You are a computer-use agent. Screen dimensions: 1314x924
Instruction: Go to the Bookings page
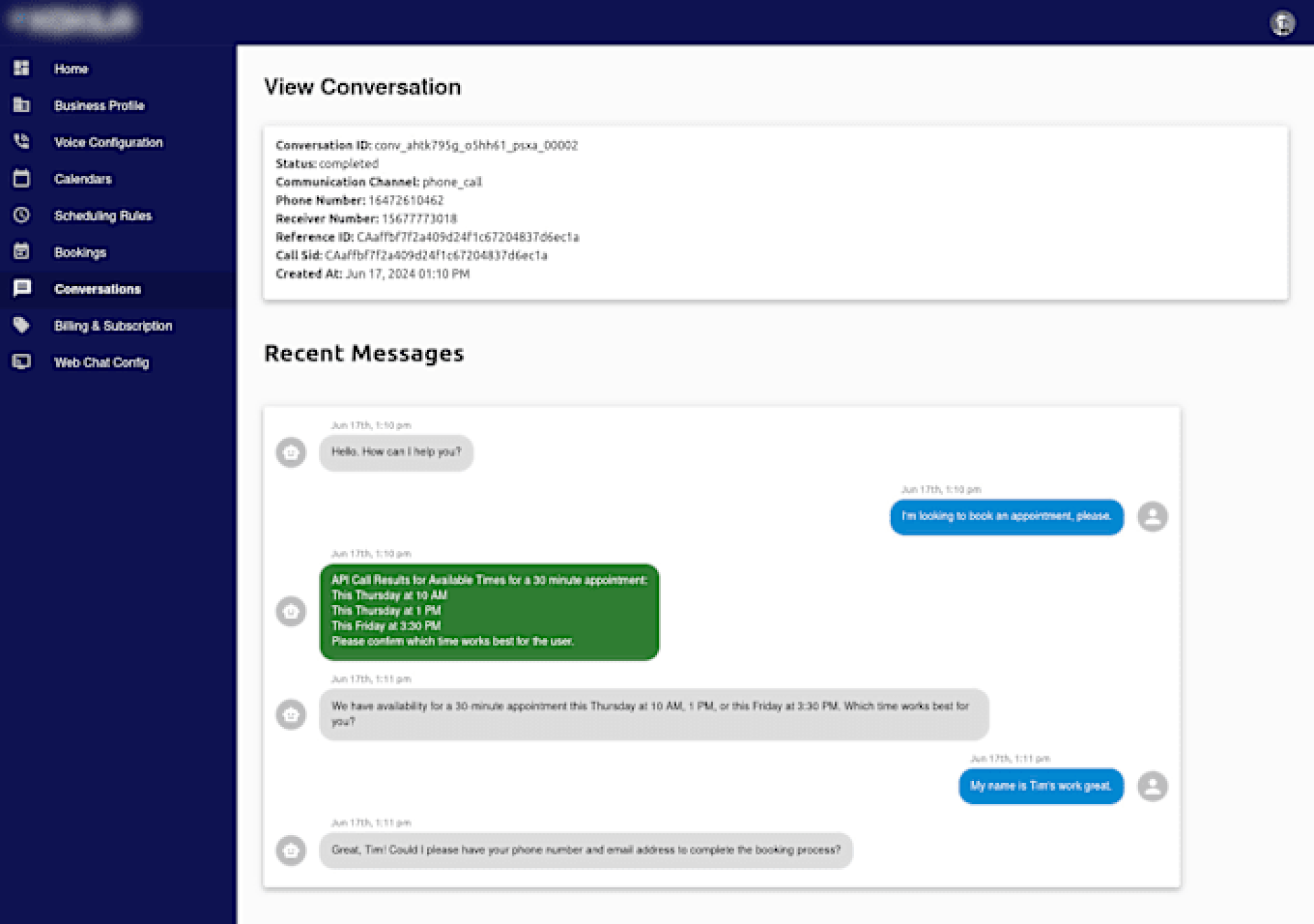[x=80, y=253]
